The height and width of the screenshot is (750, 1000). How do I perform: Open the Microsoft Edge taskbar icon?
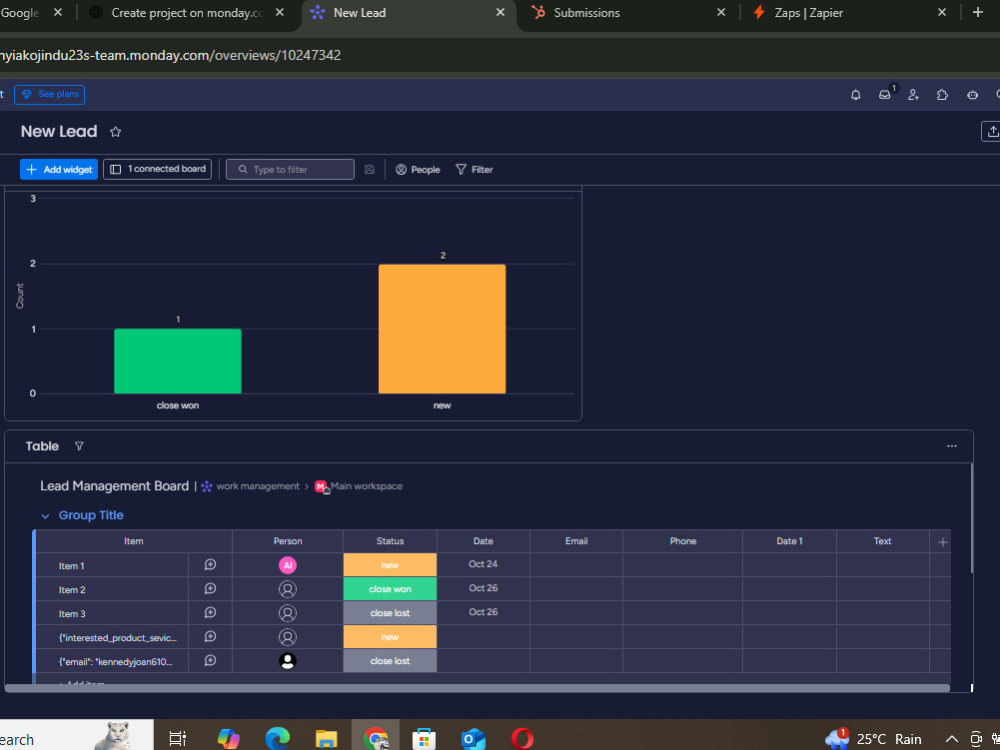(x=277, y=739)
